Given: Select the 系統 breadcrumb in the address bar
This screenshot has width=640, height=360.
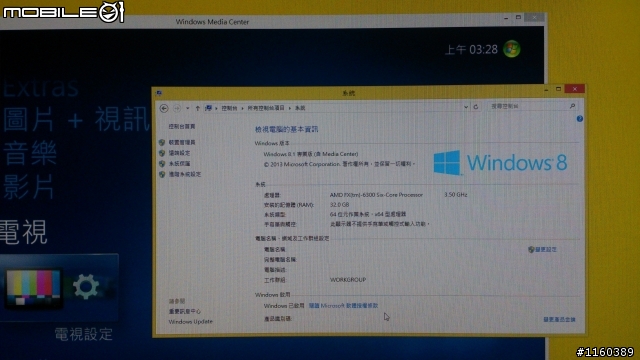Looking at the screenshot, I should (x=300, y=108).
